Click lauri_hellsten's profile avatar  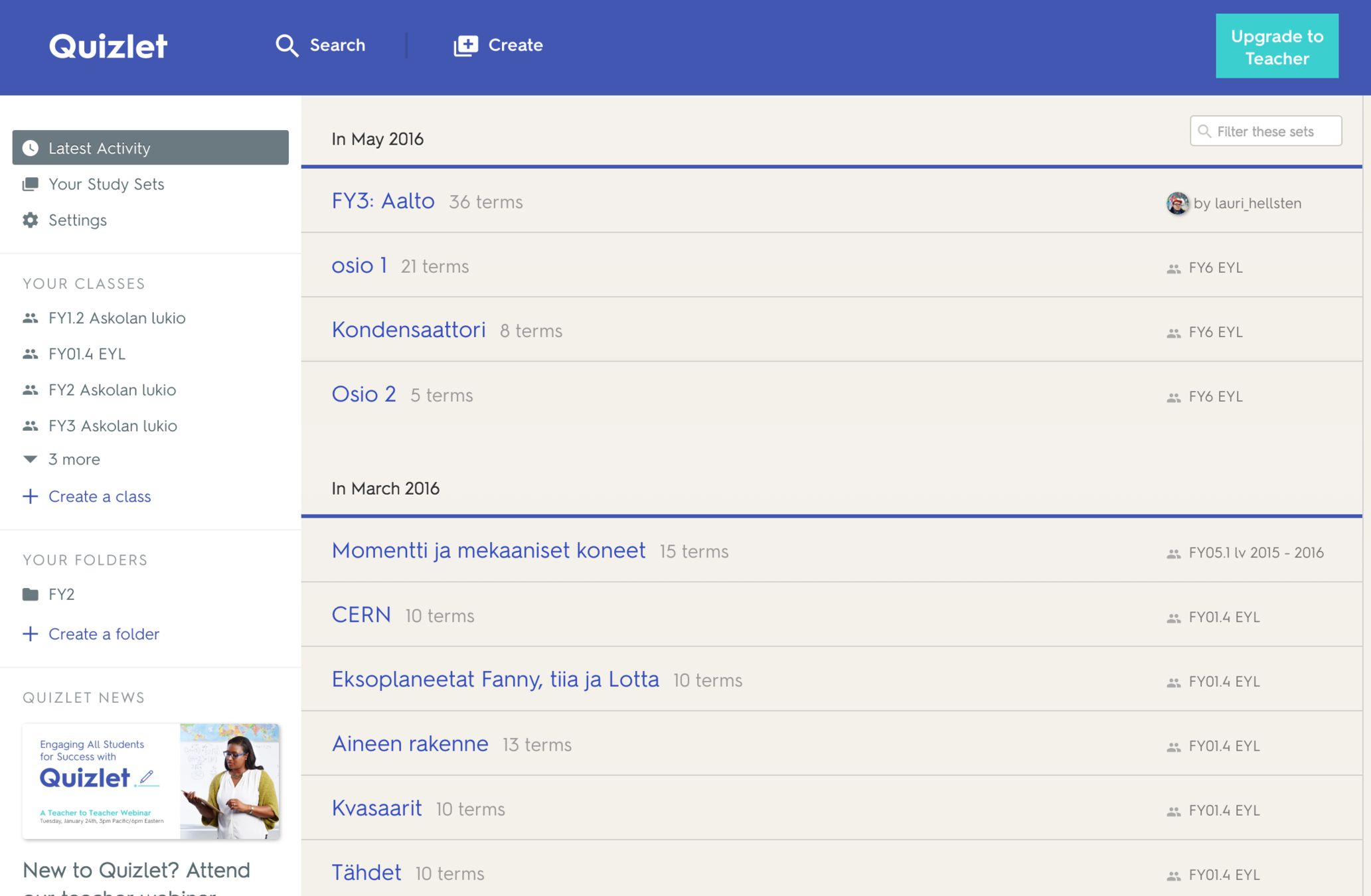coord(1178,203)
